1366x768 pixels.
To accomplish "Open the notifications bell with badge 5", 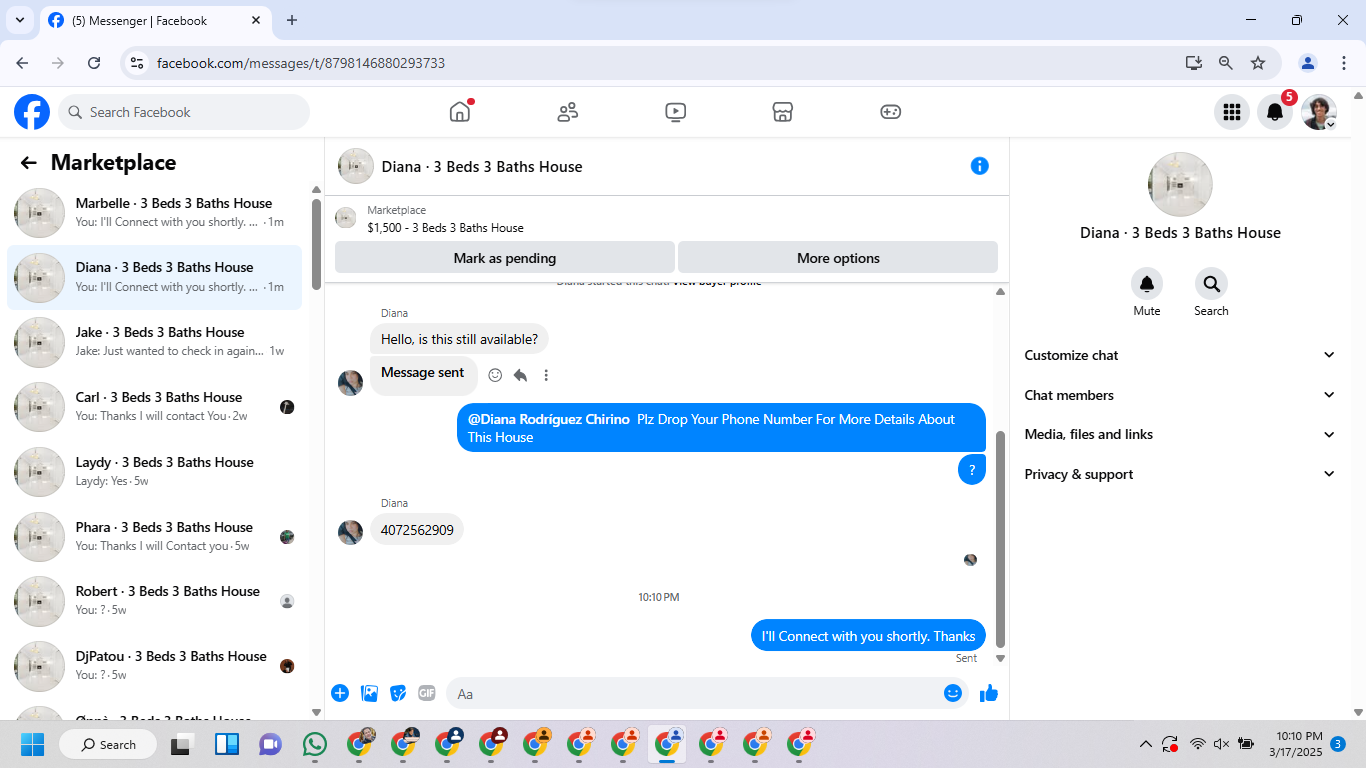I will point(1275,112).
